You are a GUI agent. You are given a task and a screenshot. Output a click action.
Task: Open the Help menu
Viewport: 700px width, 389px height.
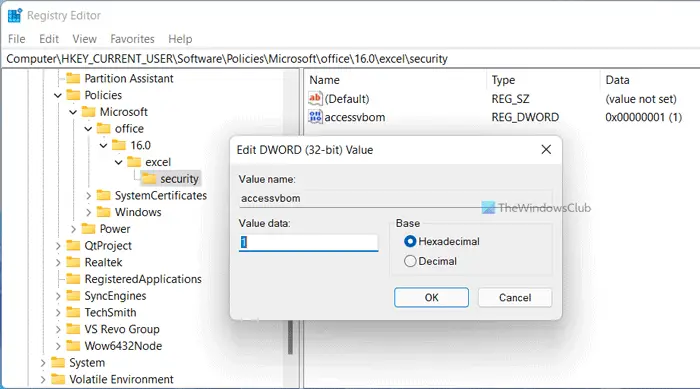[180, 39]
